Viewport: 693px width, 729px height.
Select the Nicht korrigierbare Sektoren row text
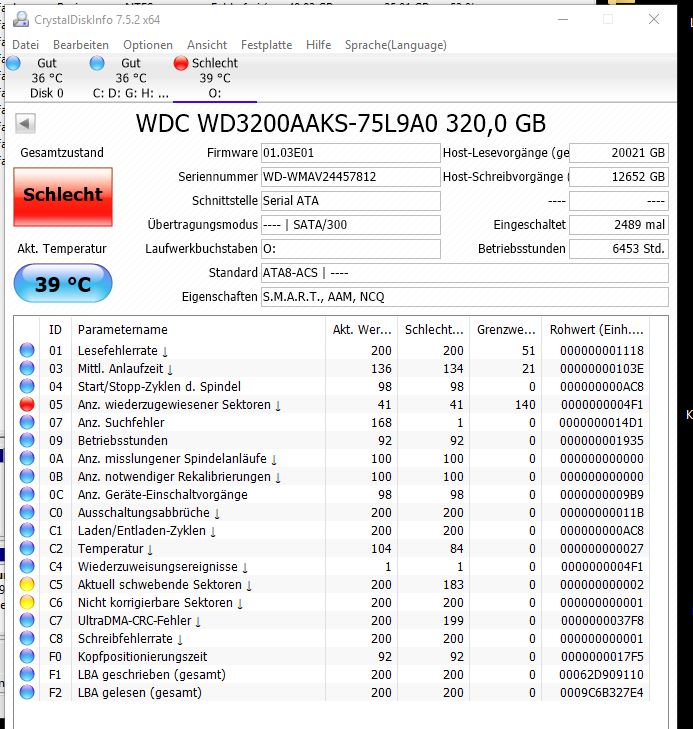160,603
